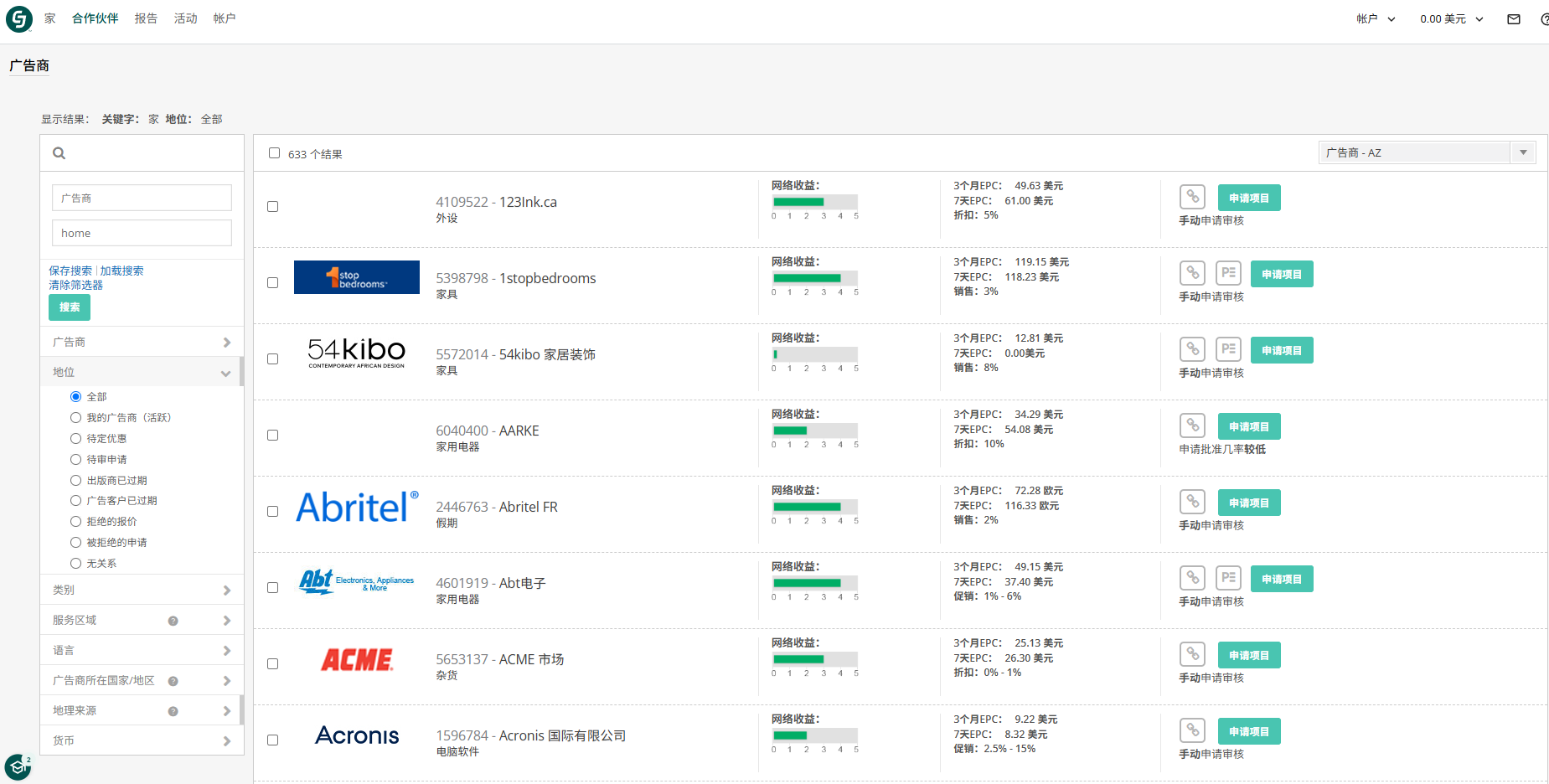The image size is (1549, 784).
Task: Select the 我的广告商（活跃）radio option
Action: 75,417
